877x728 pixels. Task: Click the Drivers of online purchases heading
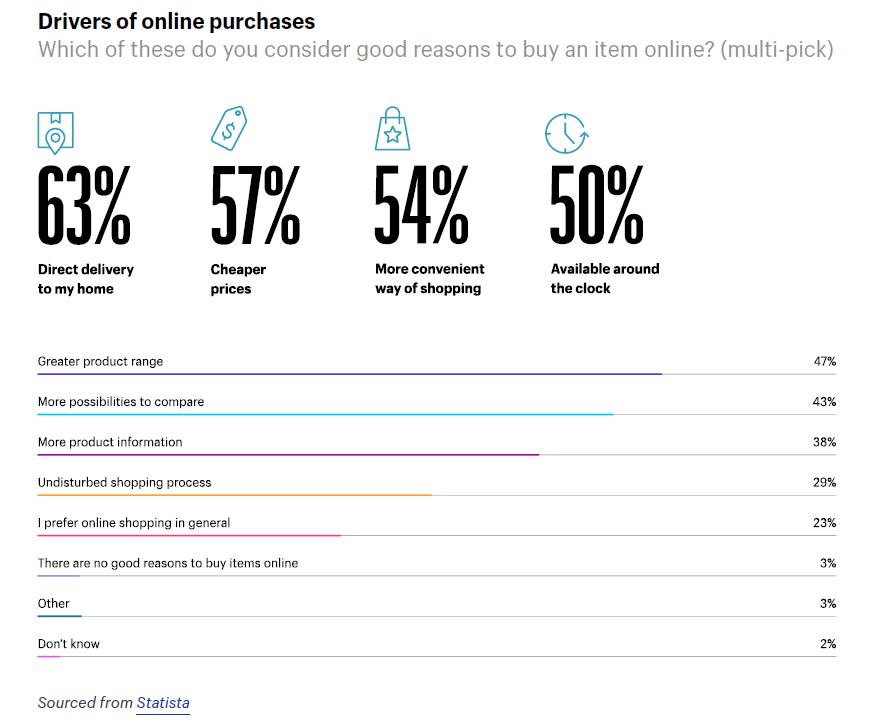[176, 21]
